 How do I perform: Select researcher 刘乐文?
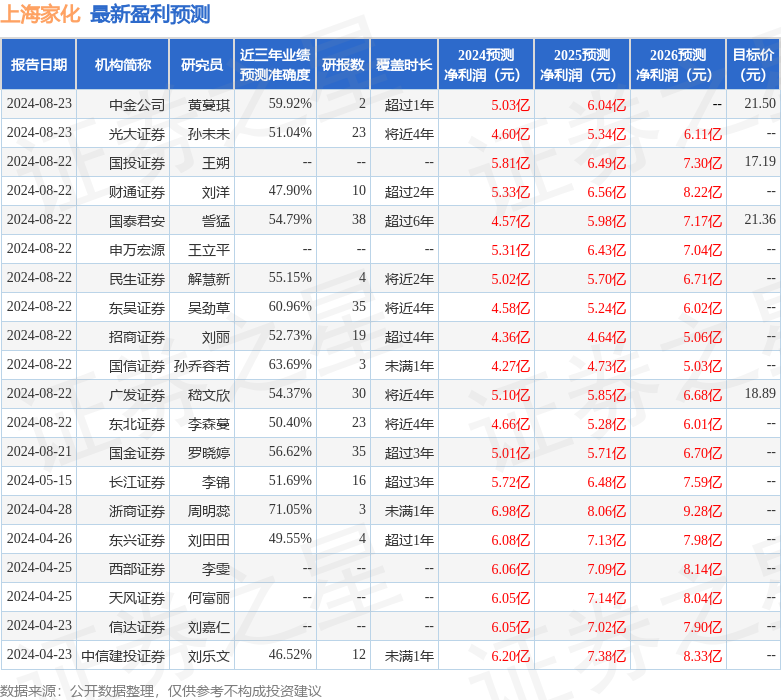click(209, 656)
